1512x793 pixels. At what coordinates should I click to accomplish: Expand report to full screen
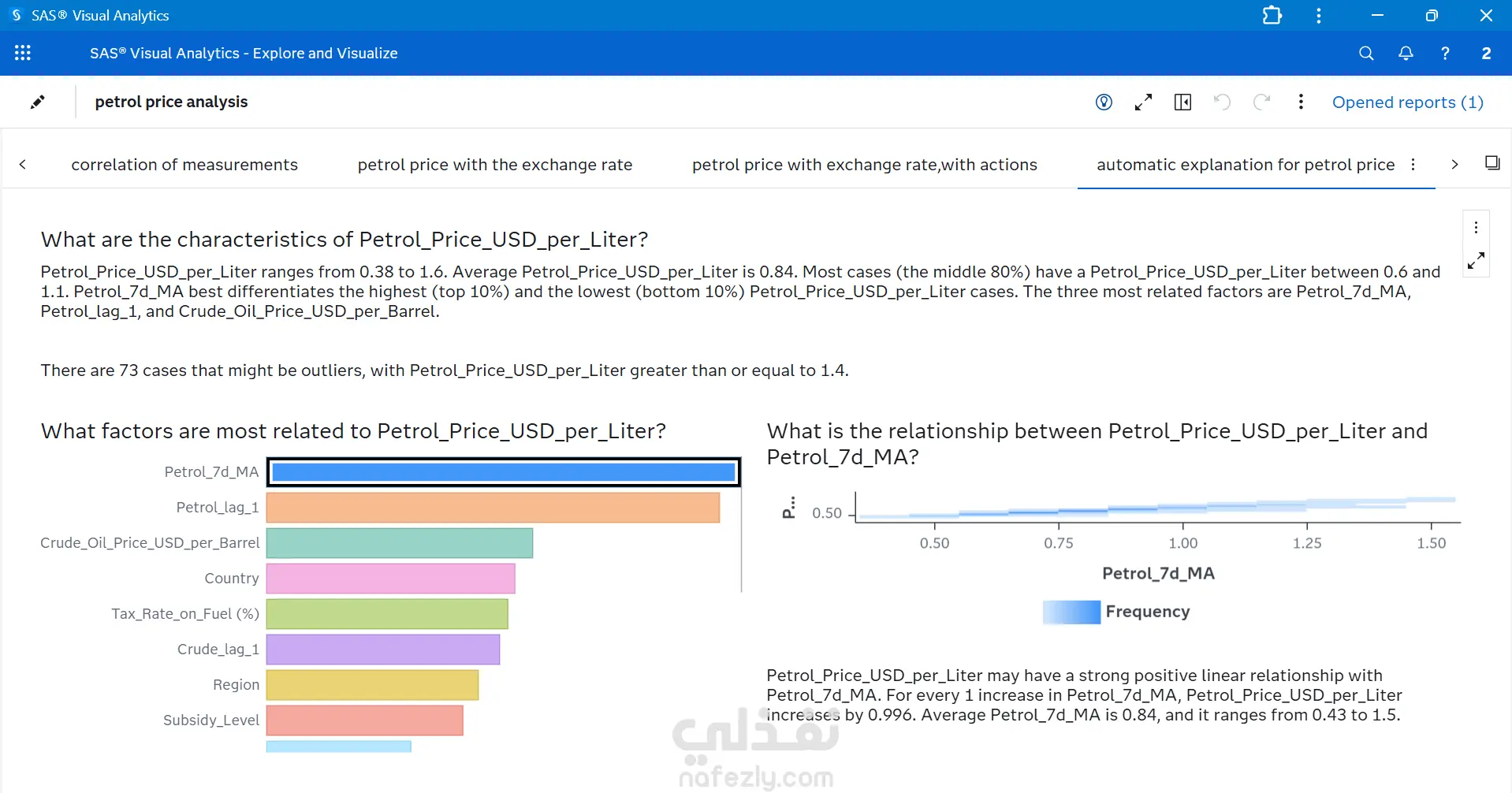point(1143,102)
